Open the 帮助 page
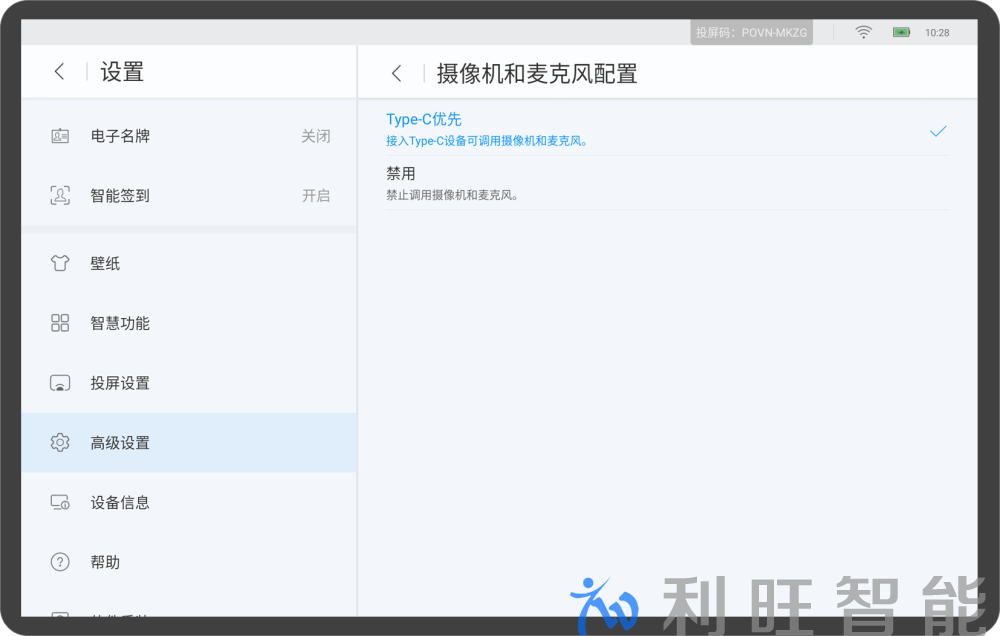Image resolution: width=1000 pixels, height=636 pixels. [x=189, y=562]
